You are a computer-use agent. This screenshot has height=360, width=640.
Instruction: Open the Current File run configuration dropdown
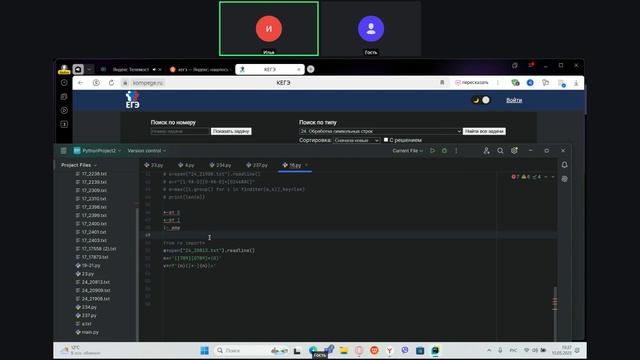(407, 151)
